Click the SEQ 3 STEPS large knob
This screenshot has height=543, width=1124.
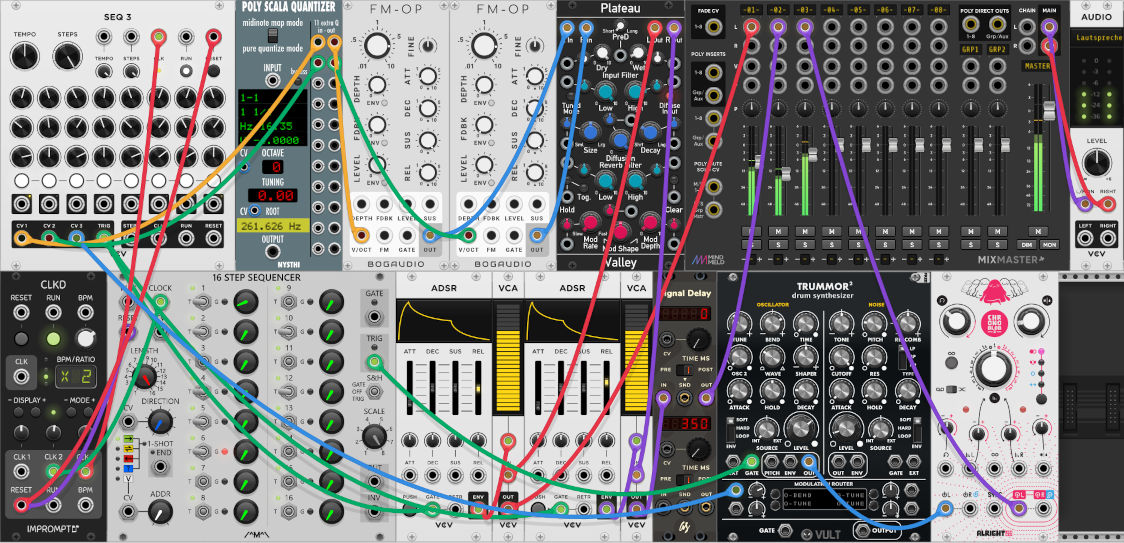pos(67,55)
